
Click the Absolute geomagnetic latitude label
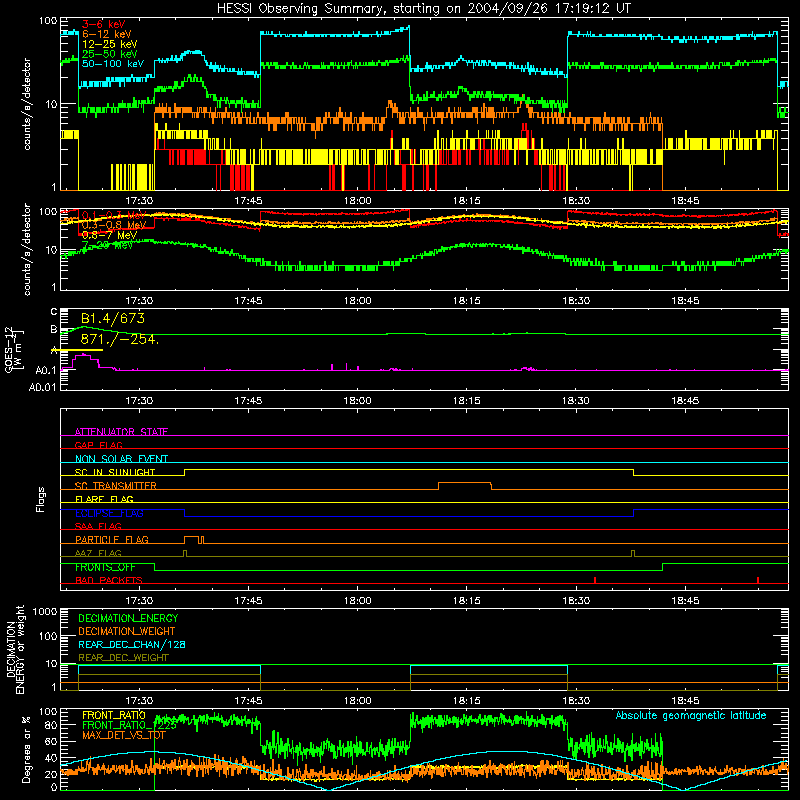click(x=691, y=716)
